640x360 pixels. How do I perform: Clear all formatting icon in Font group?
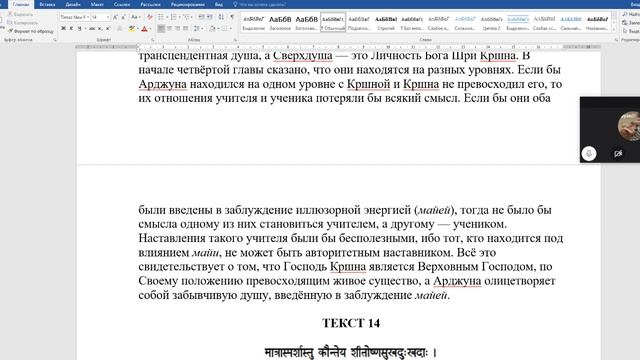pos(150,17)
